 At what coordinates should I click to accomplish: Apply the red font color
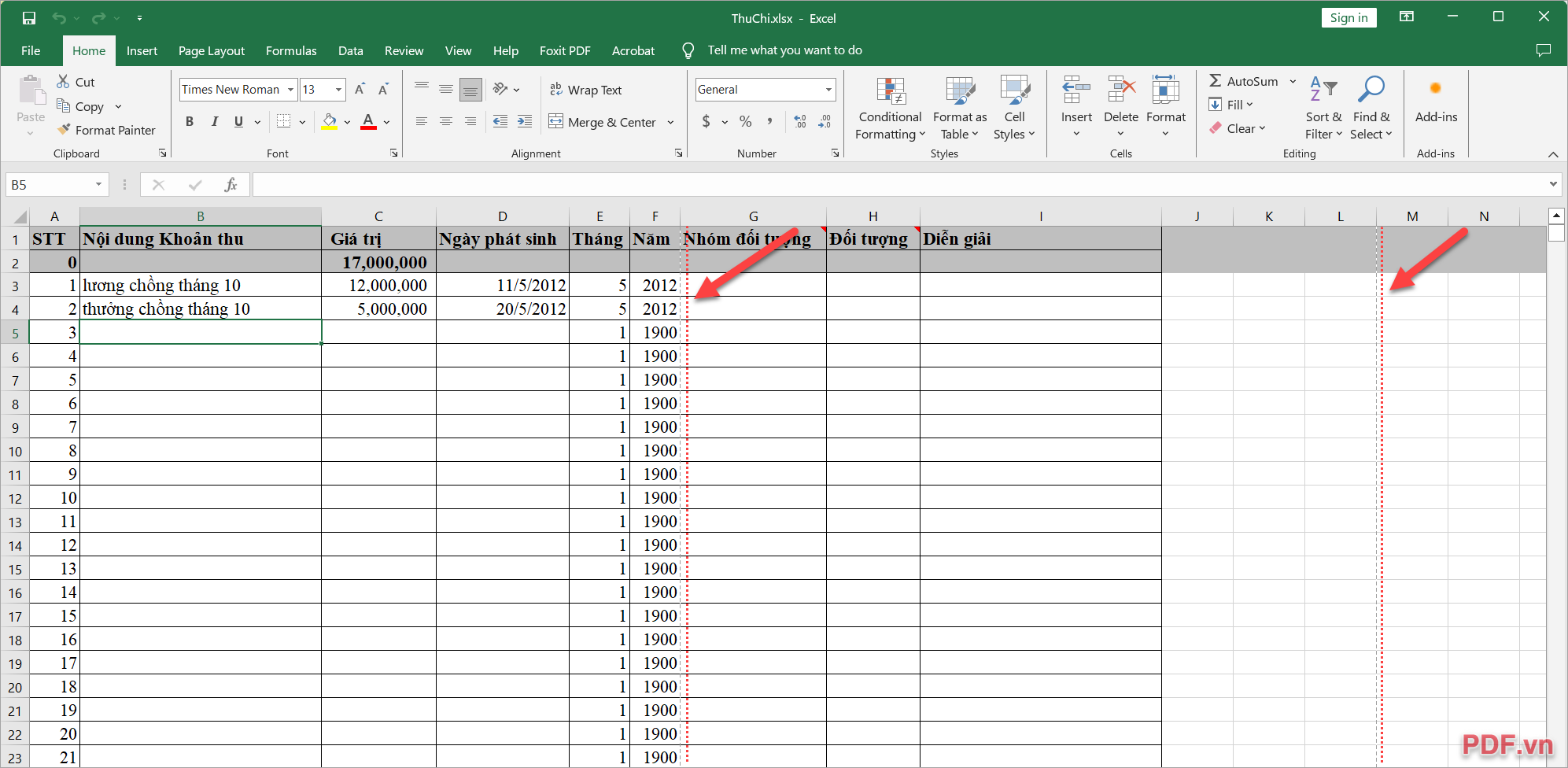(368, 121)
